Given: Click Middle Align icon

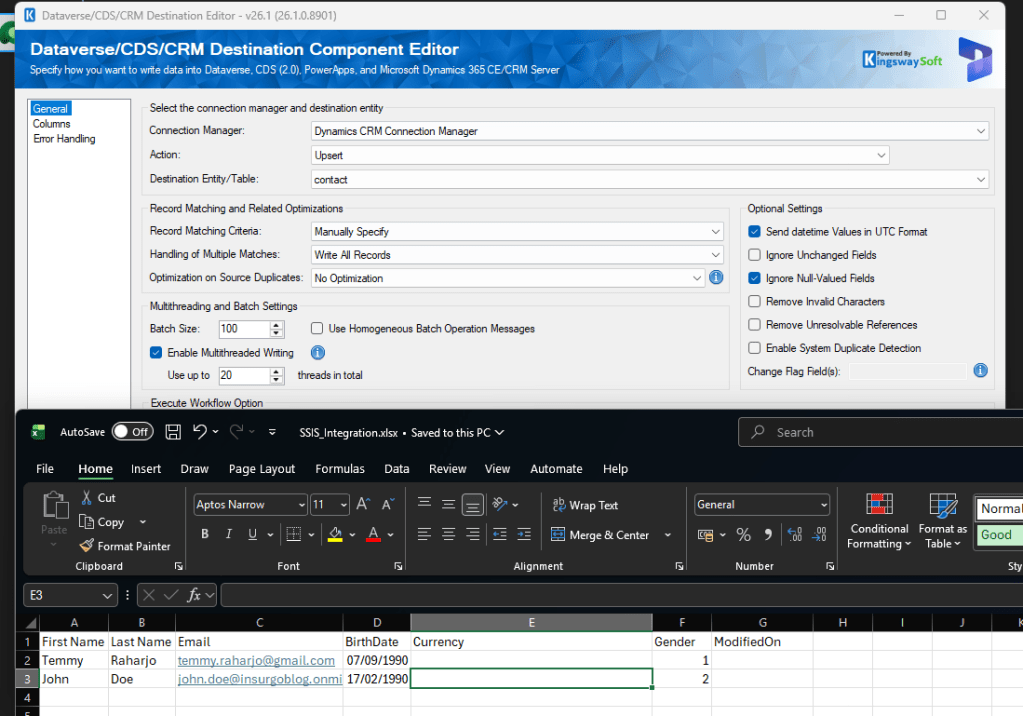Looking at the screenshot, I should [x=448, y=504].
